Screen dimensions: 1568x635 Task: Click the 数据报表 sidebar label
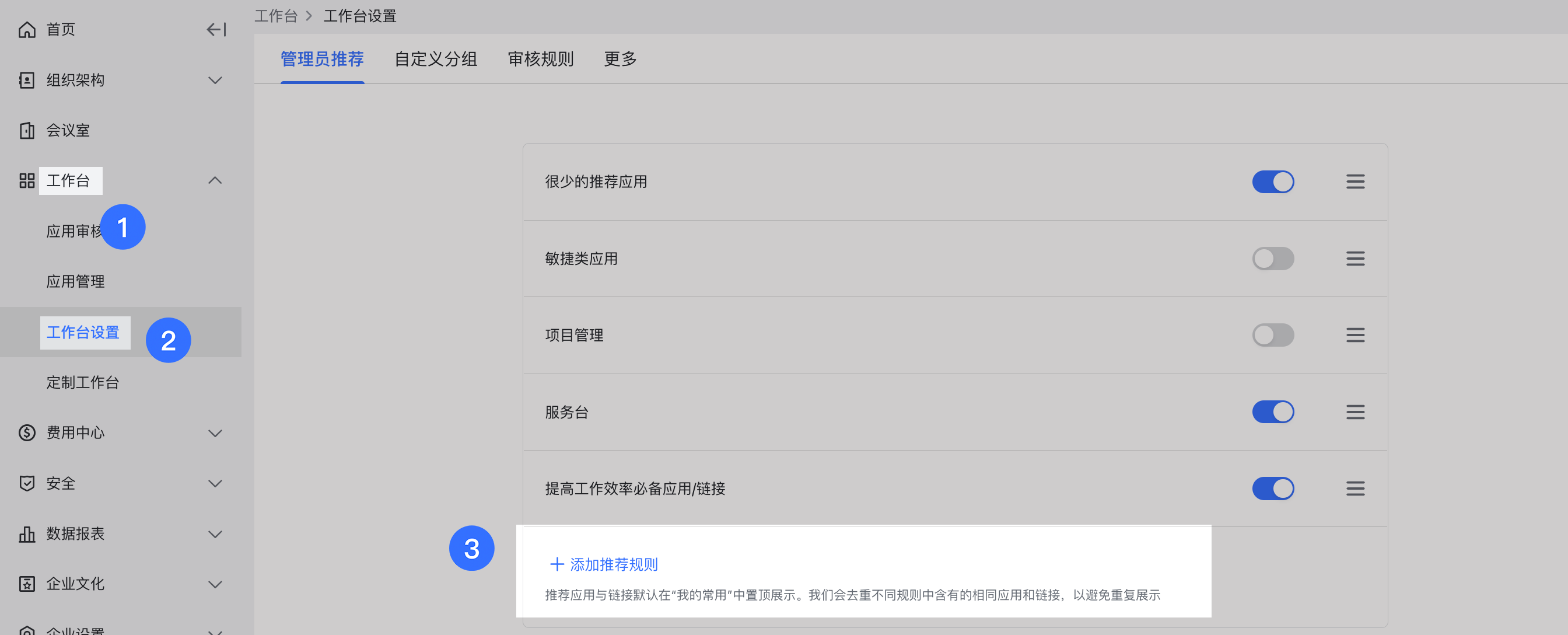coord(75,534)
